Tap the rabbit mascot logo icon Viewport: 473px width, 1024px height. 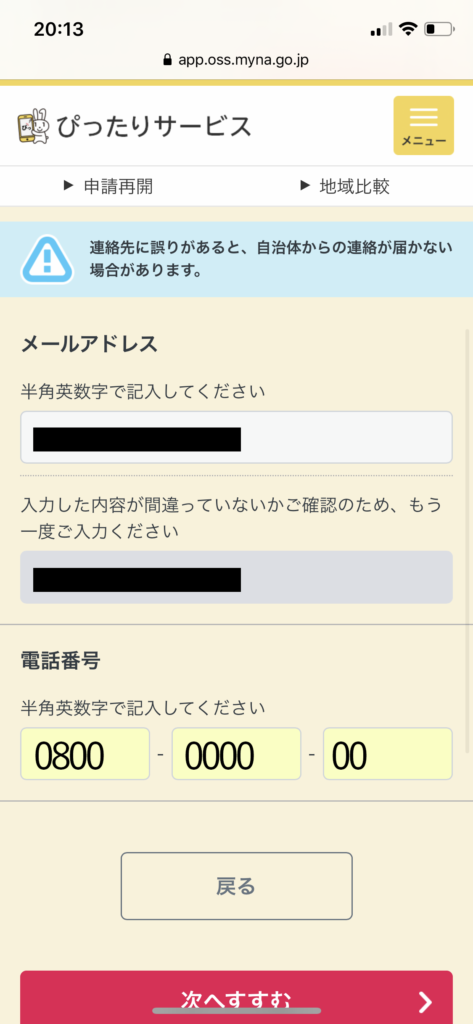pos(33,126)
